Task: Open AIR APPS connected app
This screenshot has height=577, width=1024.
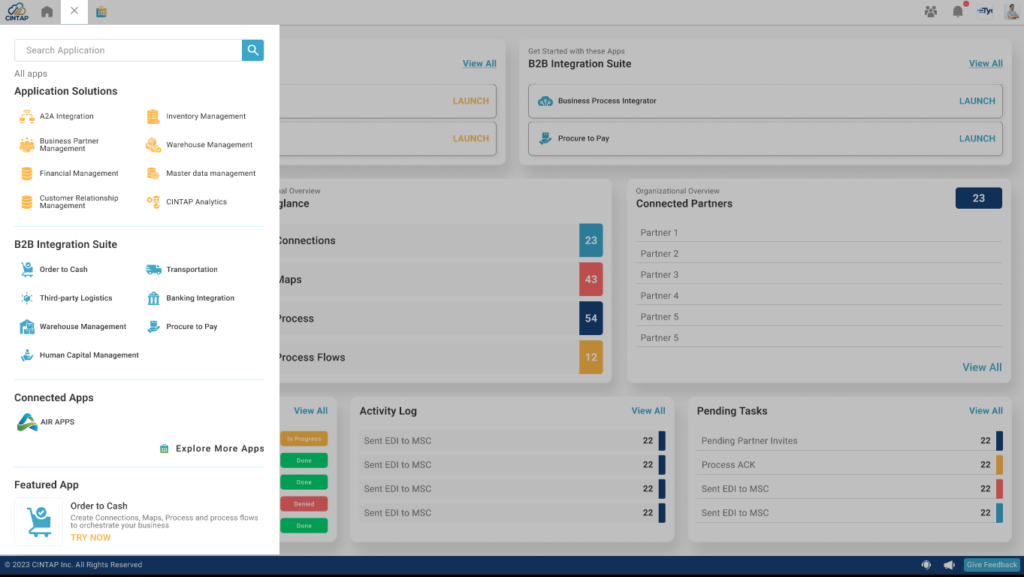Action: click(45, 422)
